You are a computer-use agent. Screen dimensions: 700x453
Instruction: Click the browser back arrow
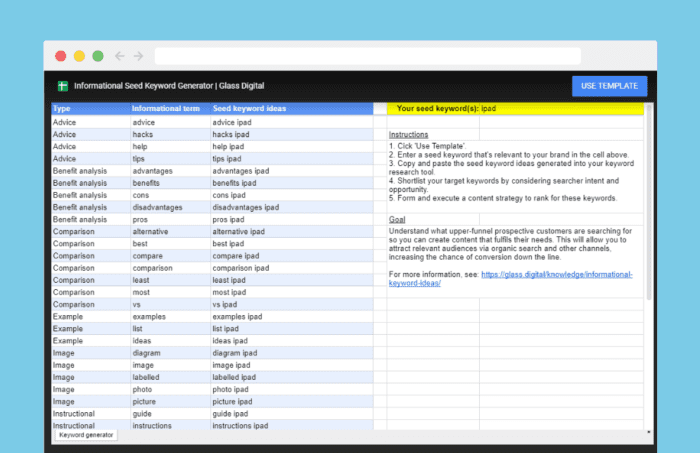coord(119,56)
